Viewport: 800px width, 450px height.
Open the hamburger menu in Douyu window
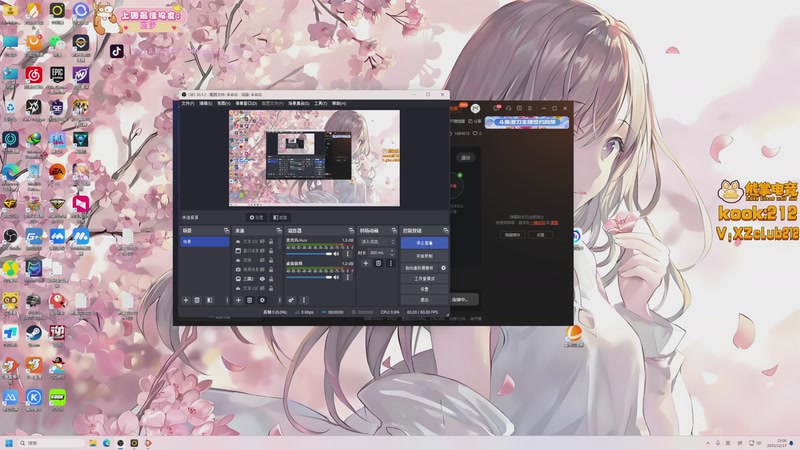point(530,108)
